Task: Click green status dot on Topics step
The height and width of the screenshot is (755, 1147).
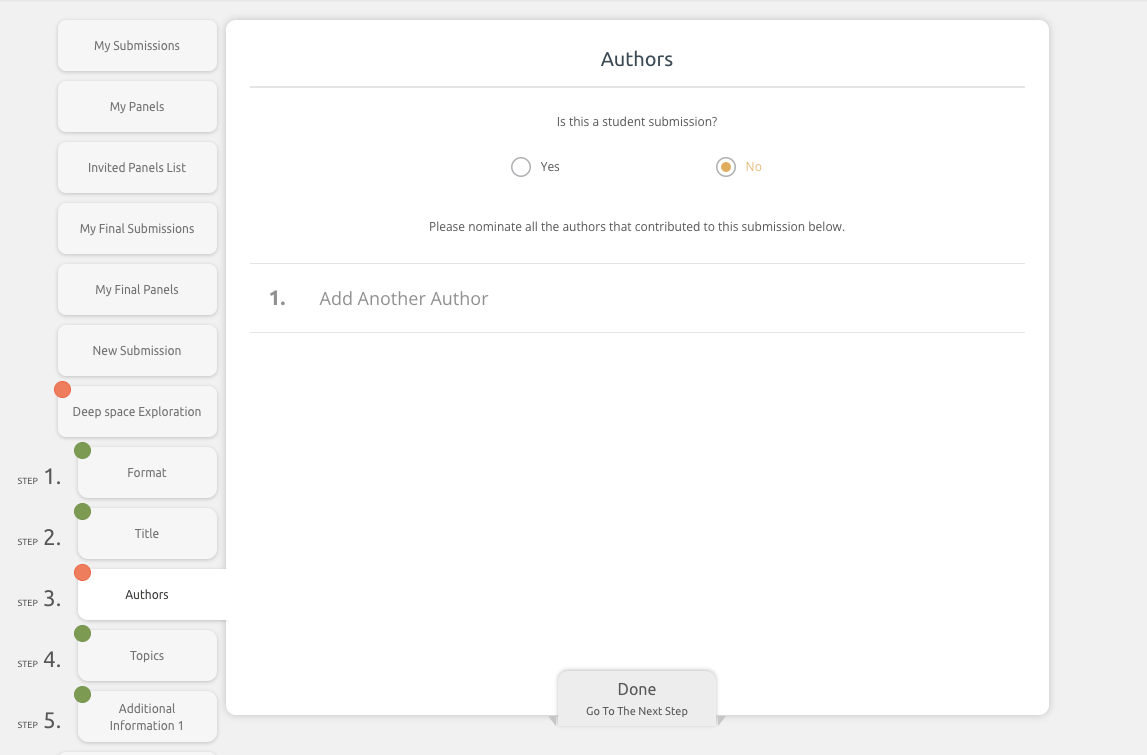Action: [x=83, y=634]
